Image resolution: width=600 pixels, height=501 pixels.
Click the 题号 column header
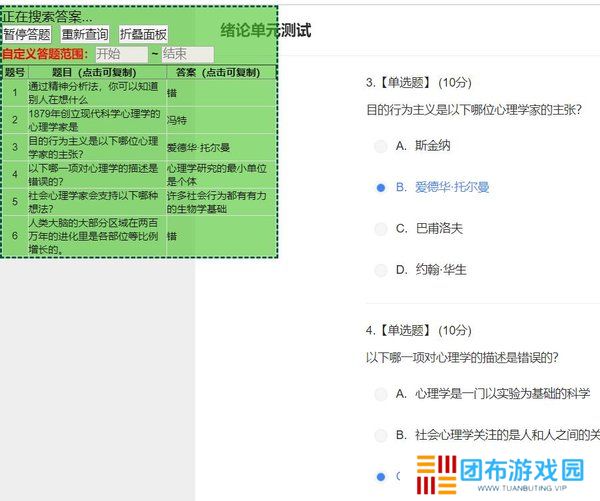15,72
